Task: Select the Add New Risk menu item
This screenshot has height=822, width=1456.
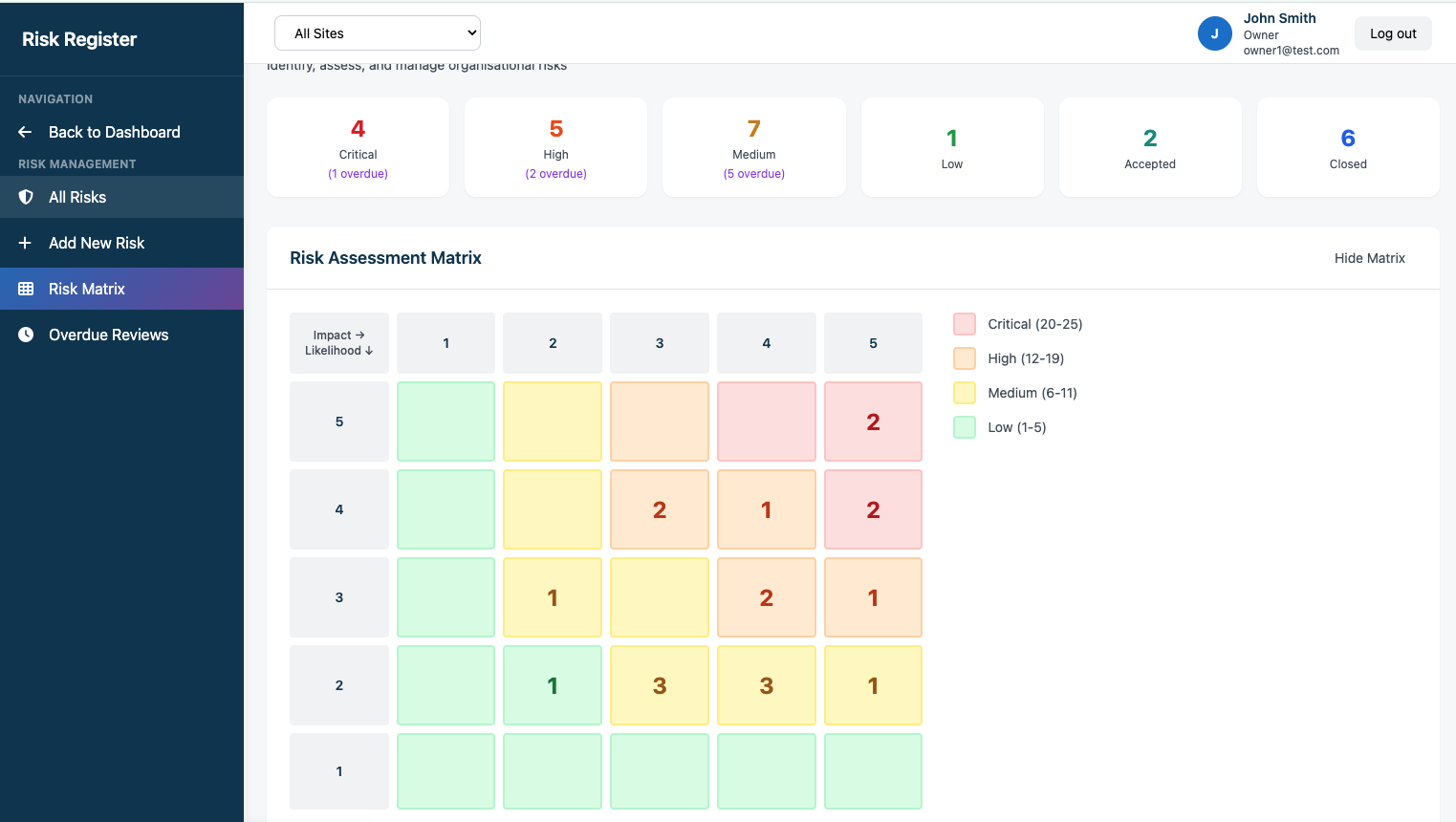Action: click(97, 243)
